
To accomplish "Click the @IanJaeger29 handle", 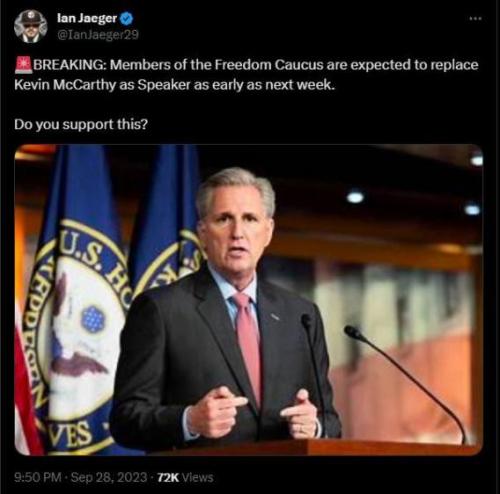I will 98,35.
